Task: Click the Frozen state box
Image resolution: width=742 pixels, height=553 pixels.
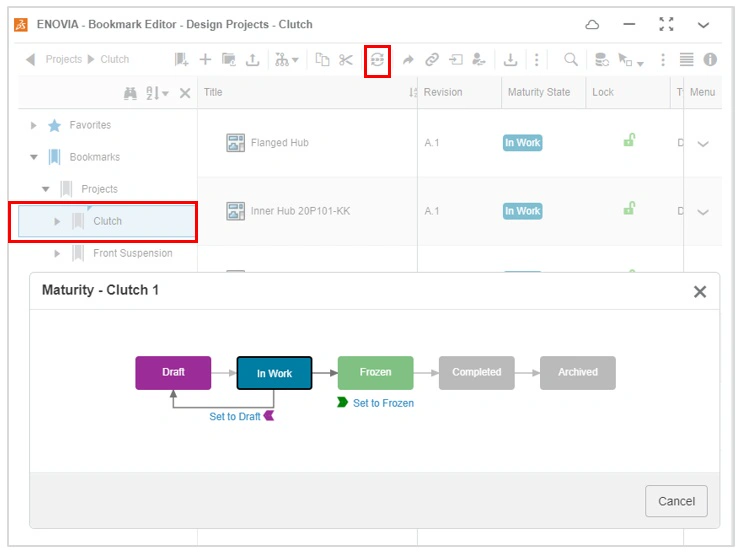Action: pyautogui.click(x=375, y=373)
